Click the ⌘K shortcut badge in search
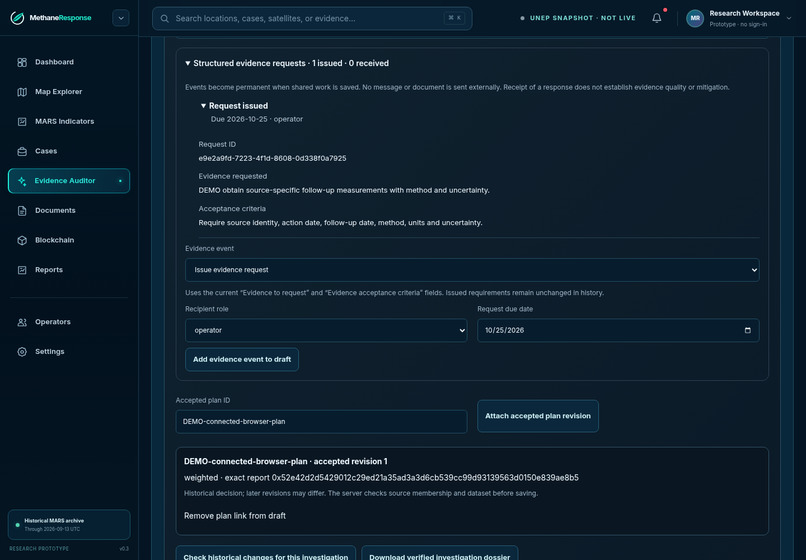Screen dimensions: 806x560 (454, 18)
